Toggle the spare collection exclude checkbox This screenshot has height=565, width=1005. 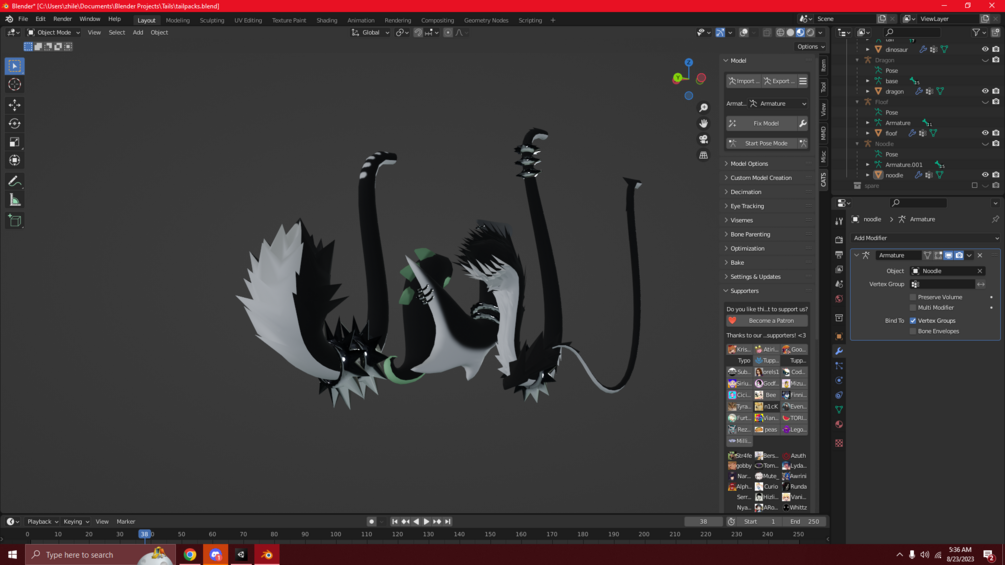tap(975, 186)
